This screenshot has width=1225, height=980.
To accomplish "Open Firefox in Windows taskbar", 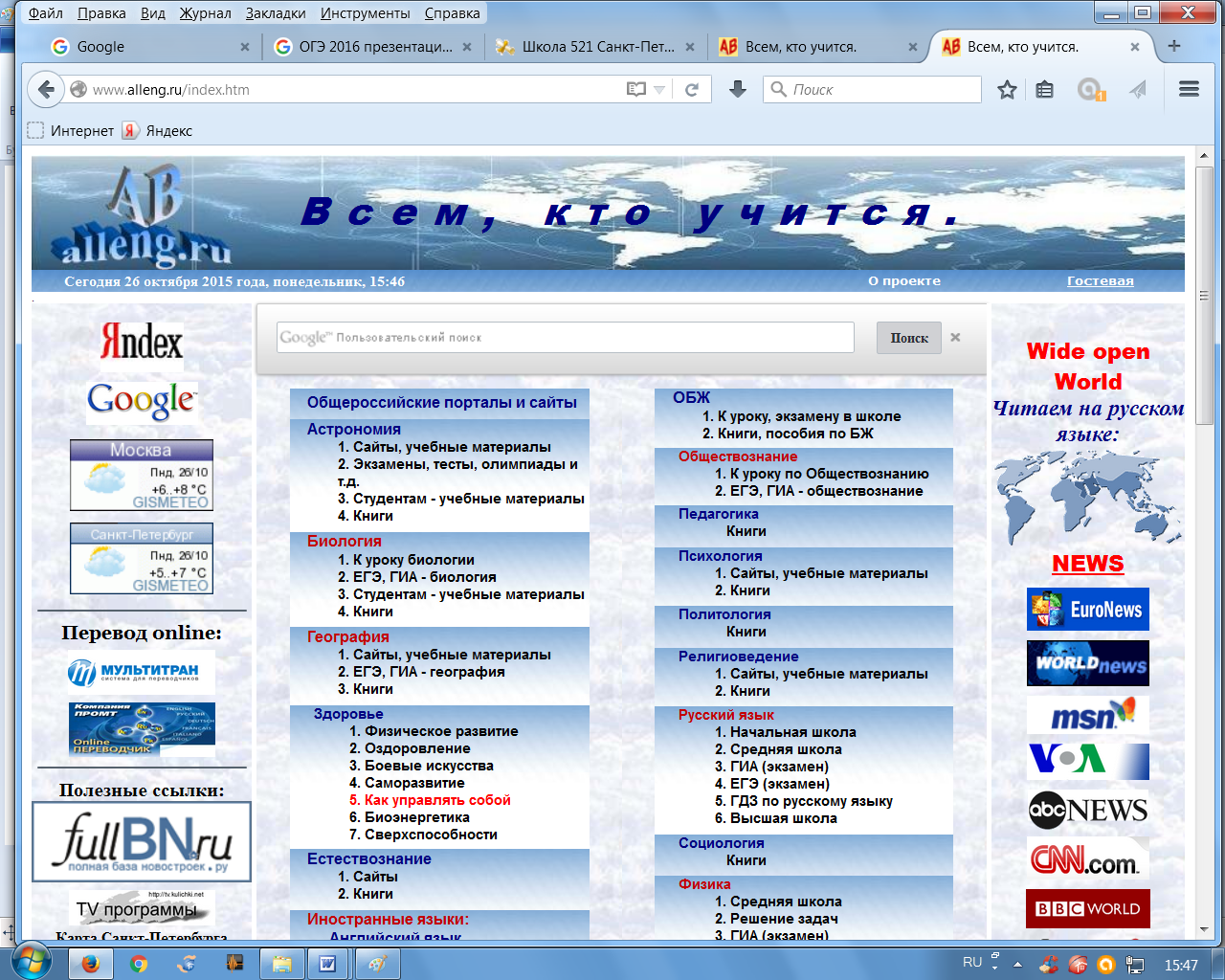I will [90, 964].
